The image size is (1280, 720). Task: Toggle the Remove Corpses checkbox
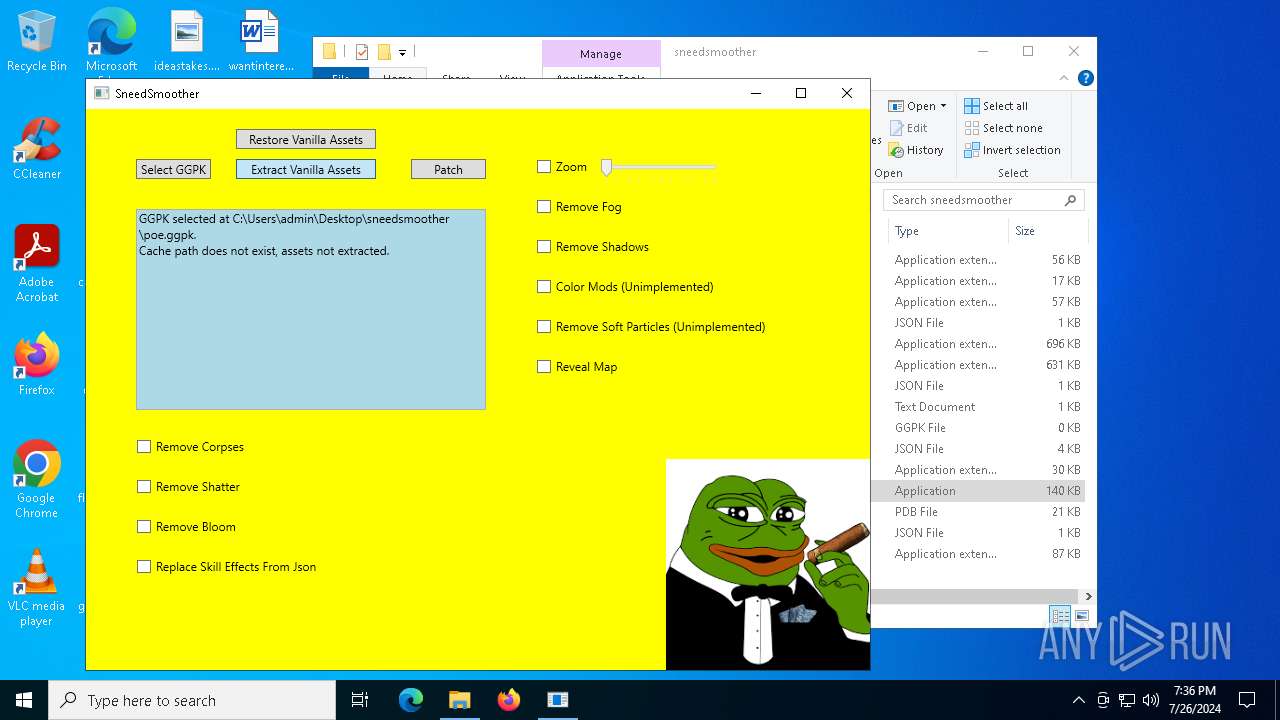pyautogui.click(x=144, y=447)
